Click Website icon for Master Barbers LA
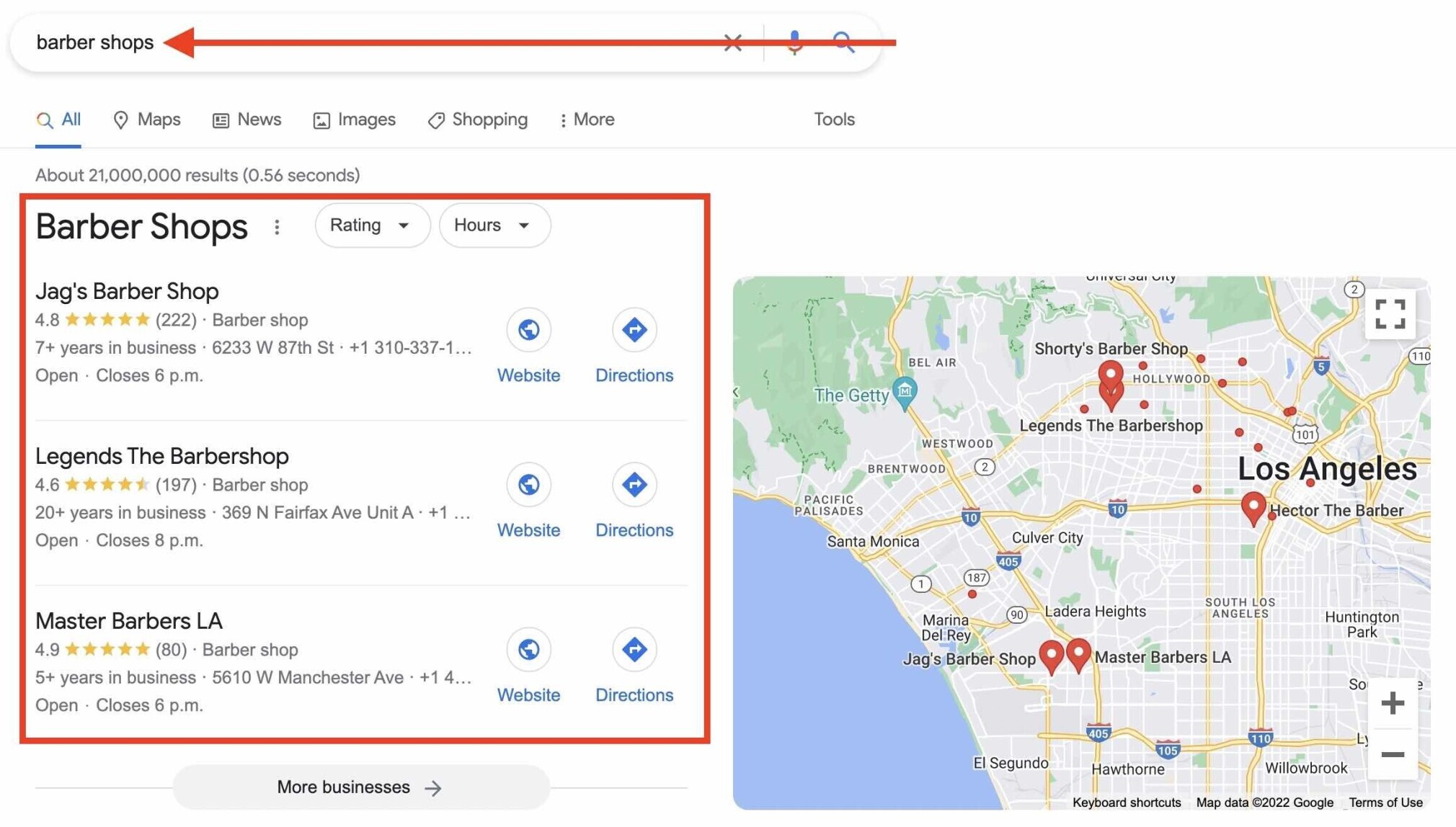Image resolution: width=1456 pixels, height=827 pixels. [528, 650]
